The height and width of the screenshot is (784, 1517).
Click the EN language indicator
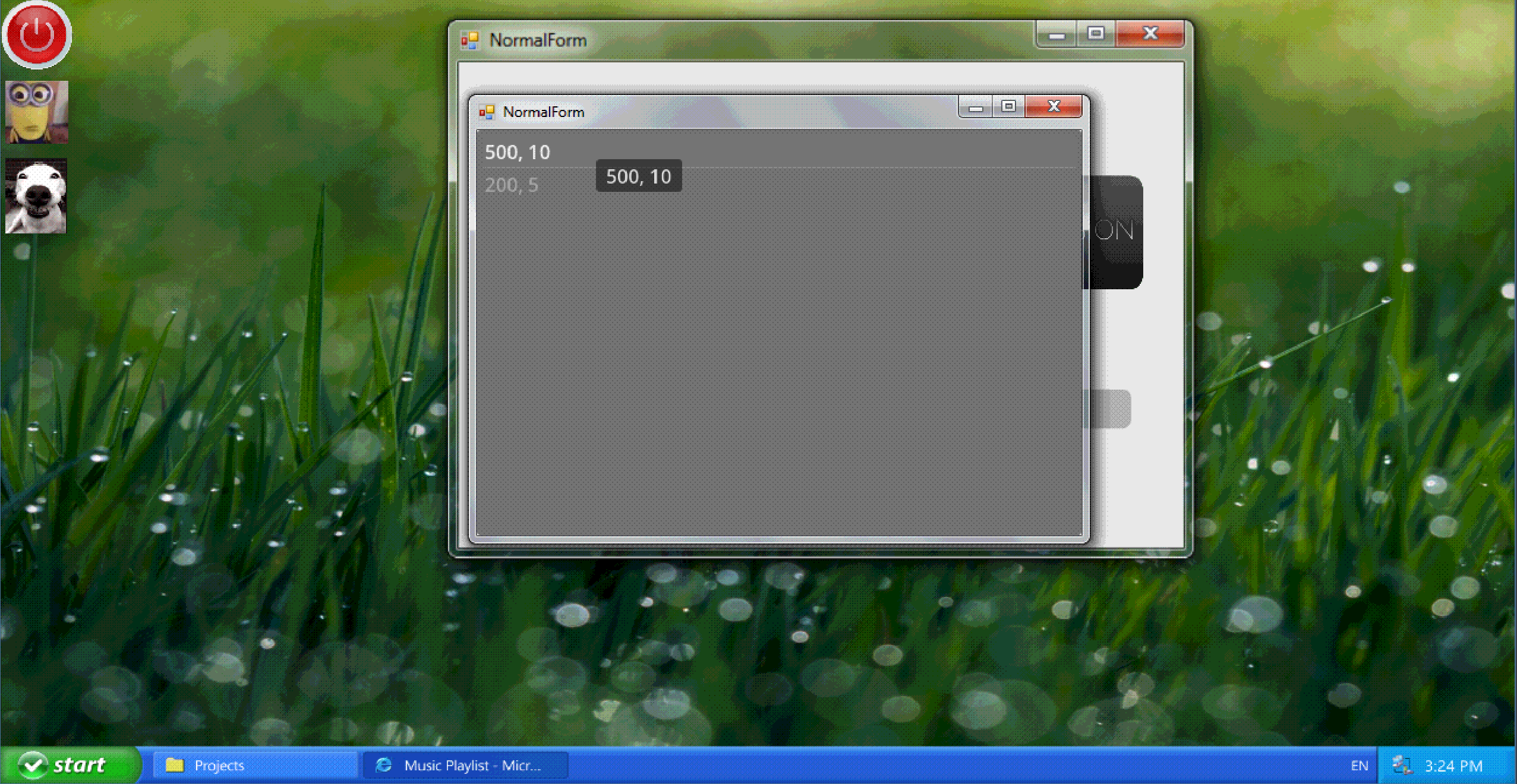1359,766
